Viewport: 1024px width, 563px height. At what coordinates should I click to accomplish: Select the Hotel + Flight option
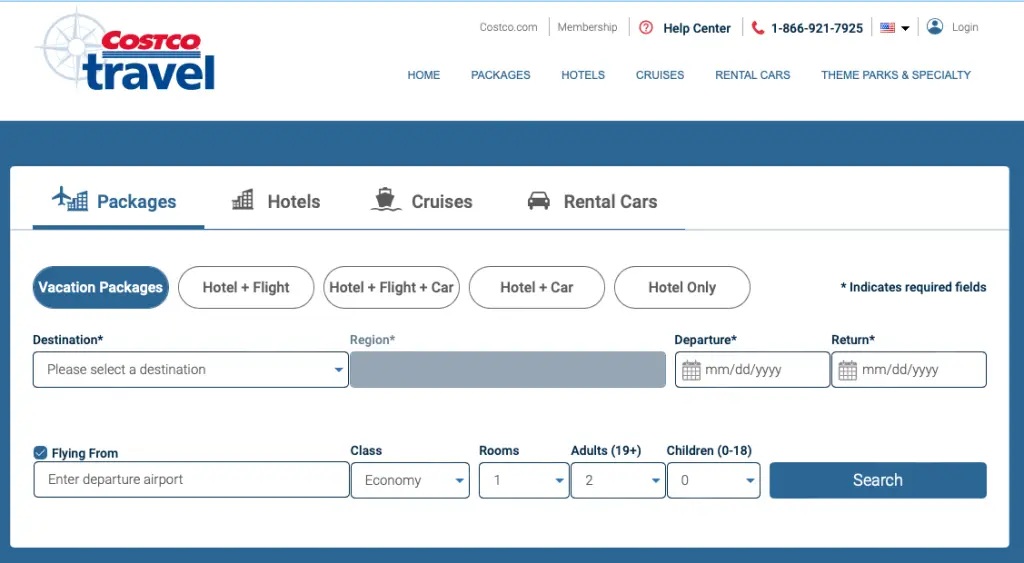point(246,287)
